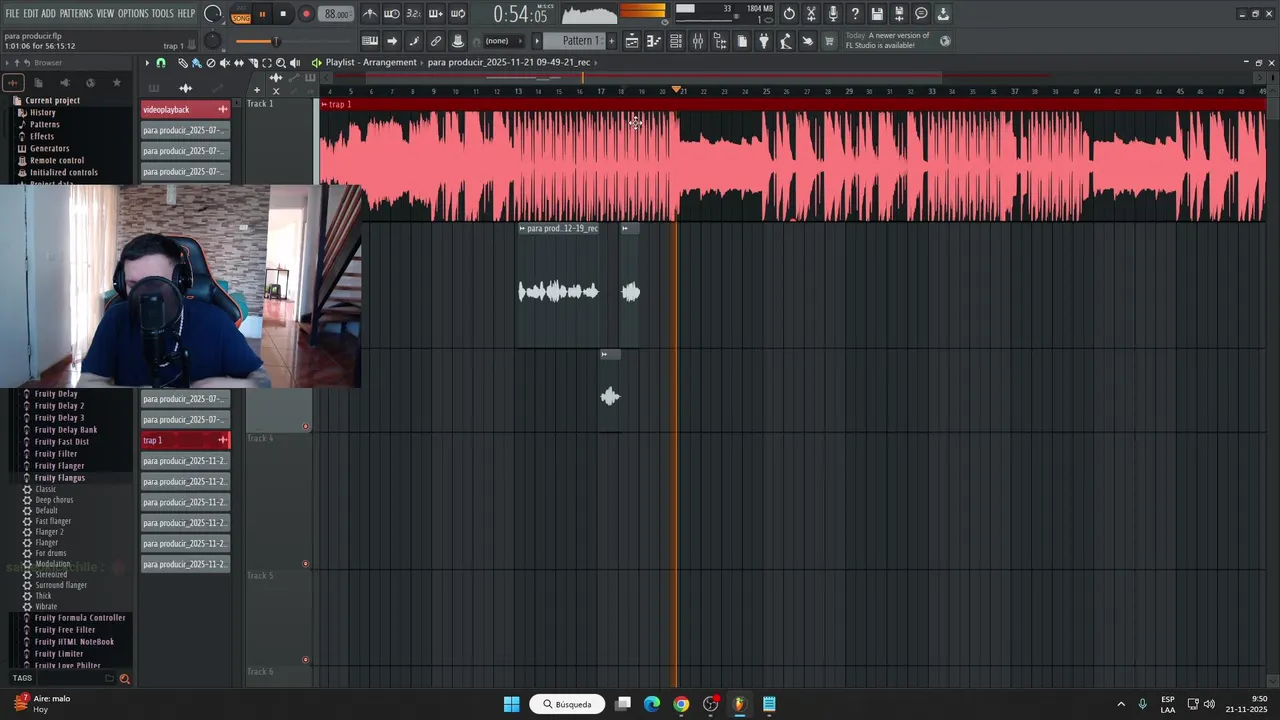Open the content library shopping cart icon
The height and width of the screenshot is (720, 1280).
[x=829, y=41]
